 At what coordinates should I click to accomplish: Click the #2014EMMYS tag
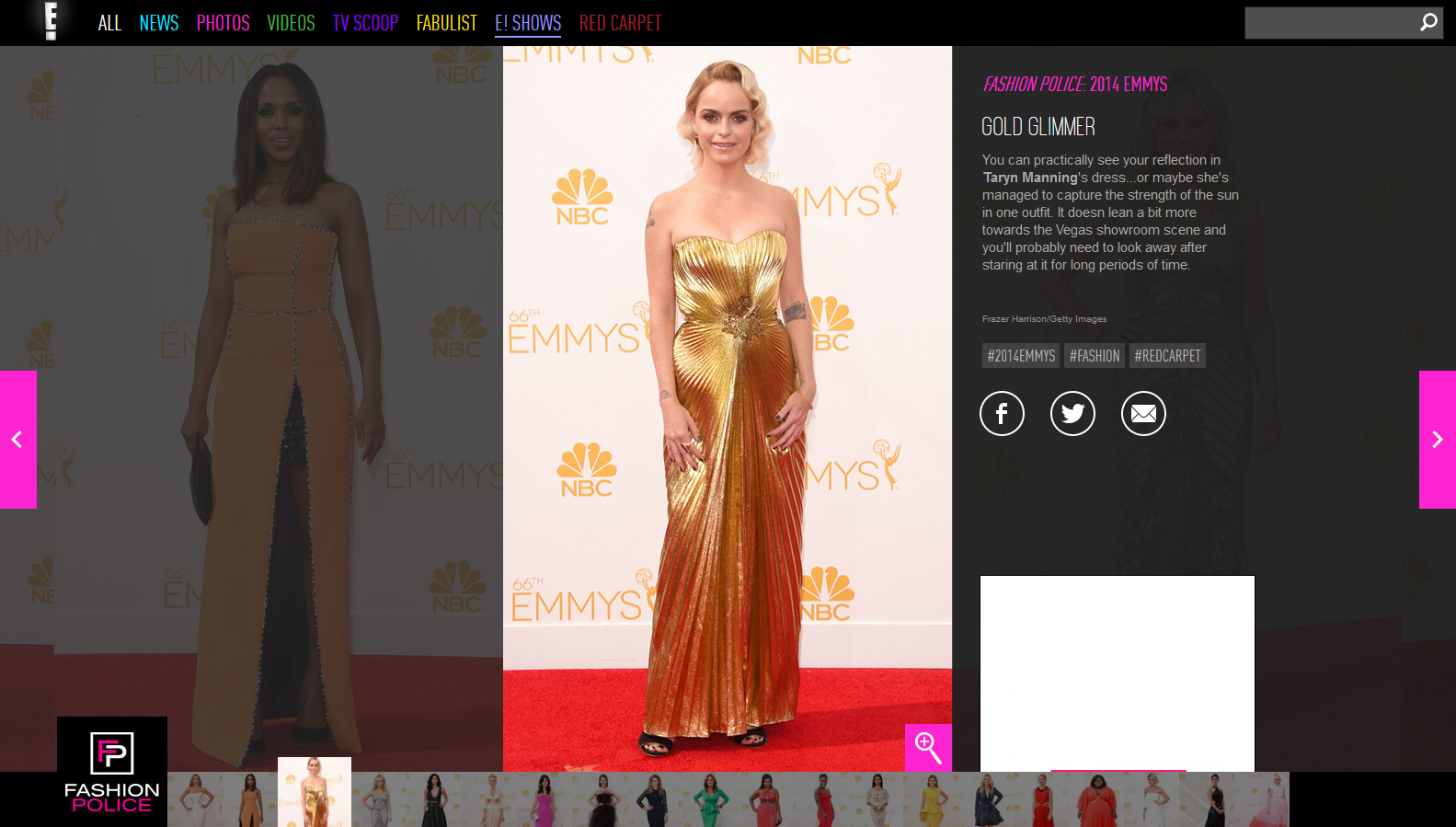1021,356
